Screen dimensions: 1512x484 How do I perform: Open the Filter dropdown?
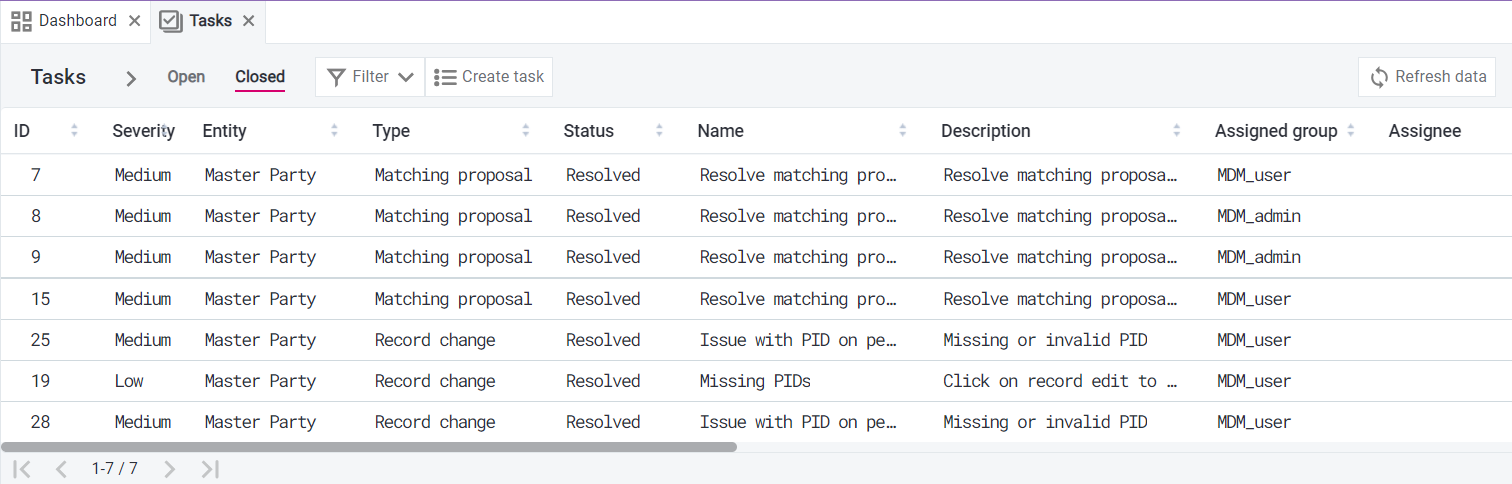click(x=370, y=77)
